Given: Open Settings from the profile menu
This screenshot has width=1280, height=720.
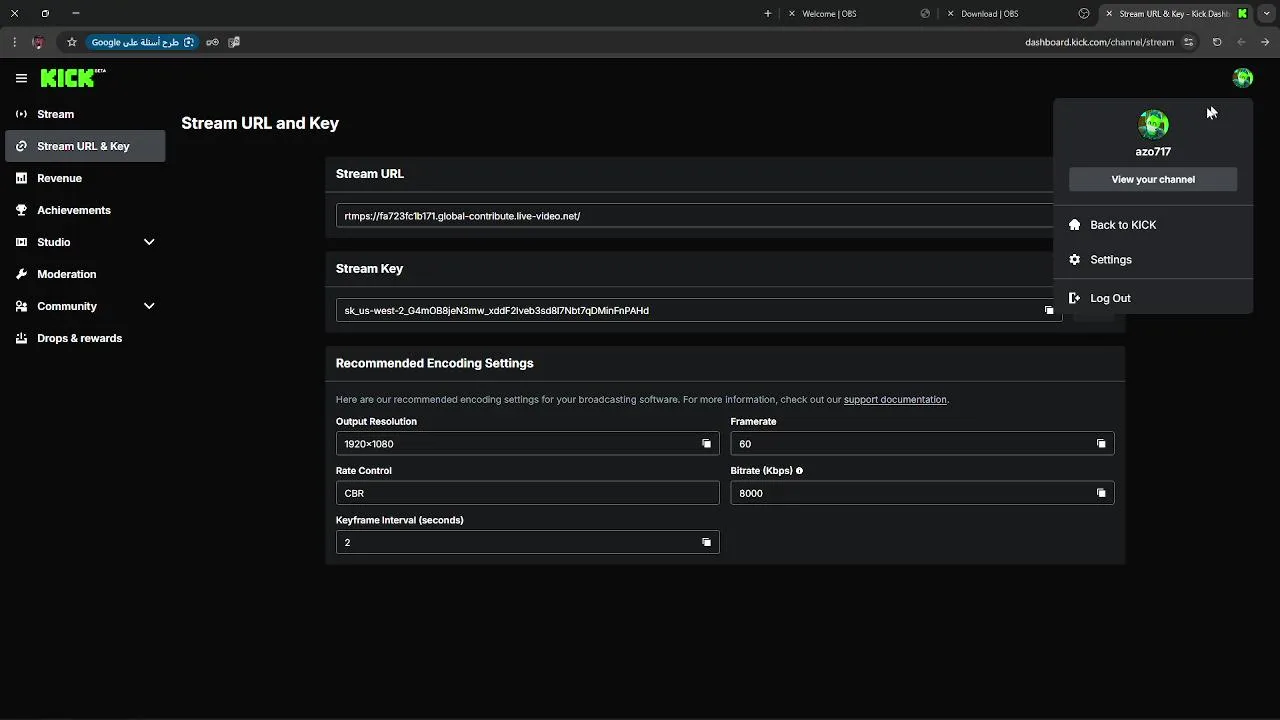Looking at the screenshot, I should coord(1110,260).
